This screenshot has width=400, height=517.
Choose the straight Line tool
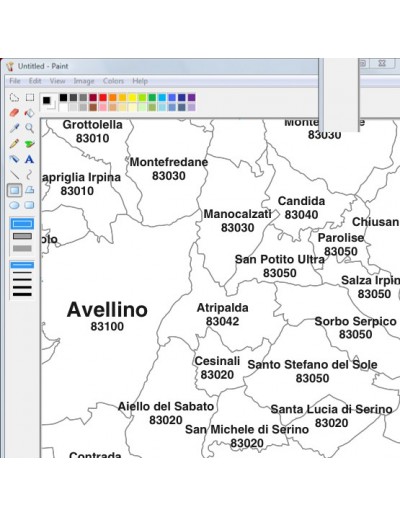[14, 175]
